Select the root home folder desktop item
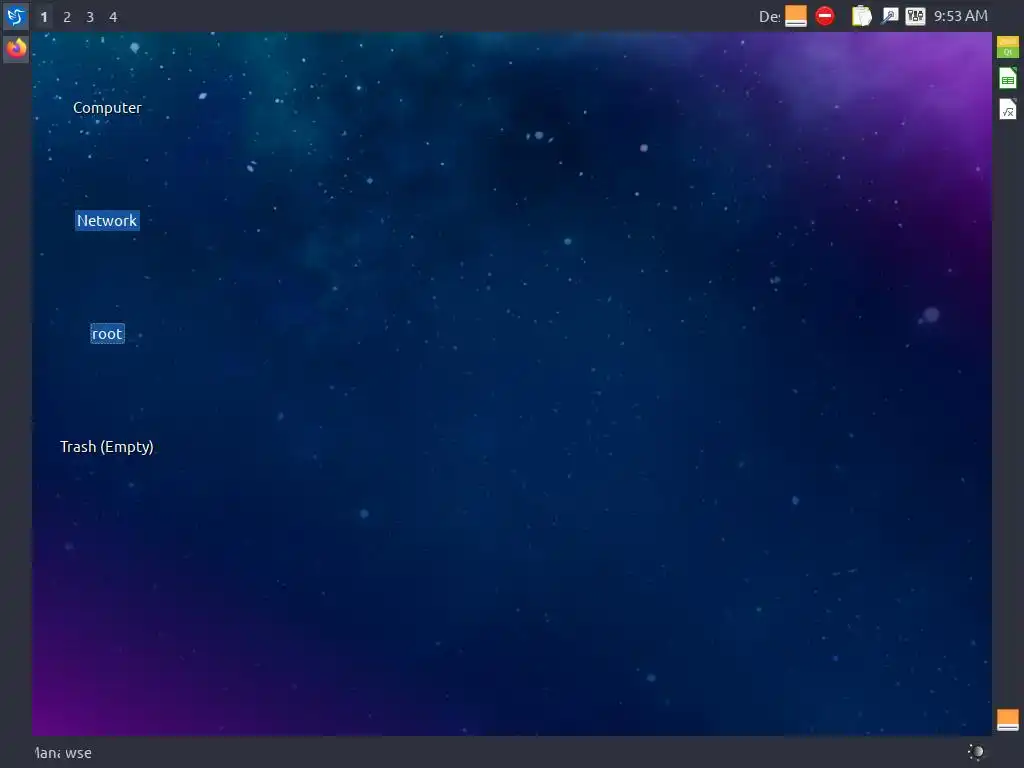The width and height of the screenshot is (1024, 768). pyautogui.click(x=107, y=334)
